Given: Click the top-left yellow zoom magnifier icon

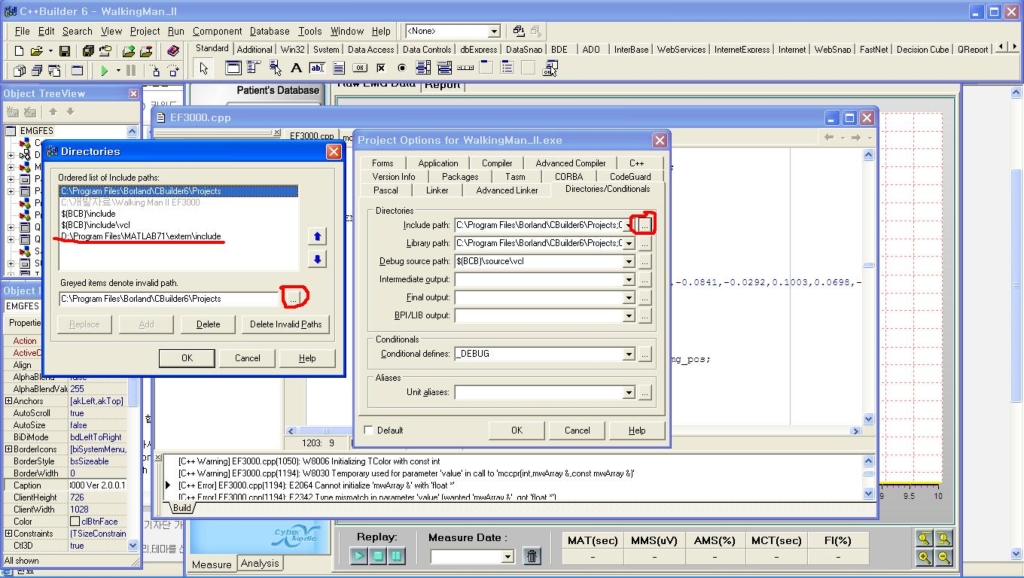Looking at the screenshot, I should 924,538.
